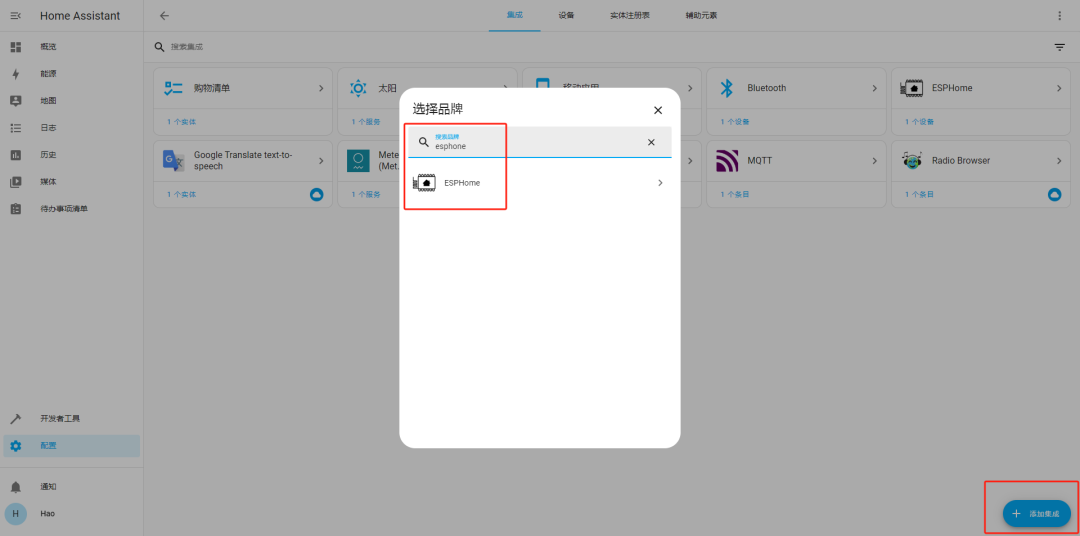Expand the Google Translate card chevron
This screenshot has height=536, width=1080.
pyautogui.click(x=321, y=161)
